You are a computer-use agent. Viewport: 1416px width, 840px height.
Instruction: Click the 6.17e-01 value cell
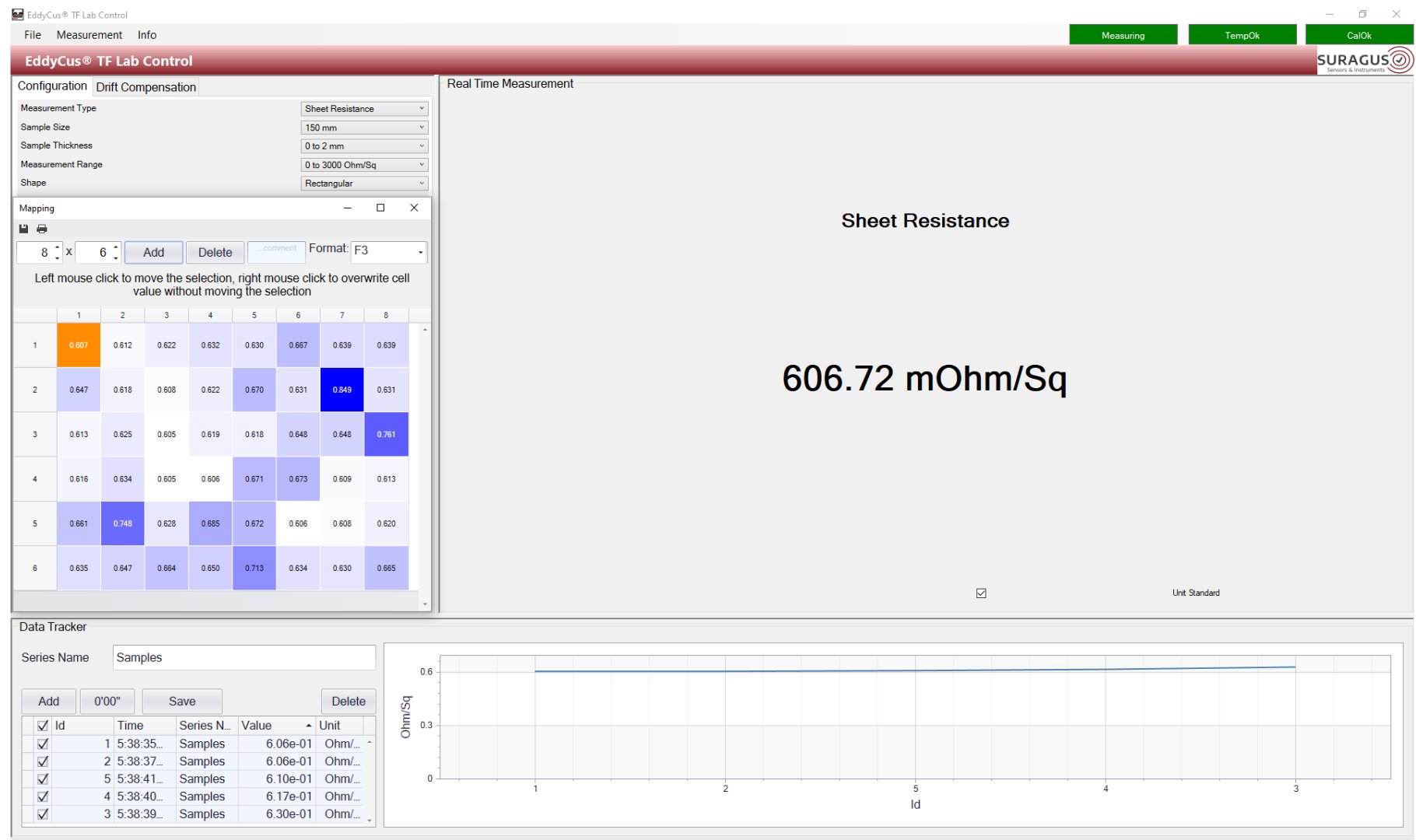point(276,796)
